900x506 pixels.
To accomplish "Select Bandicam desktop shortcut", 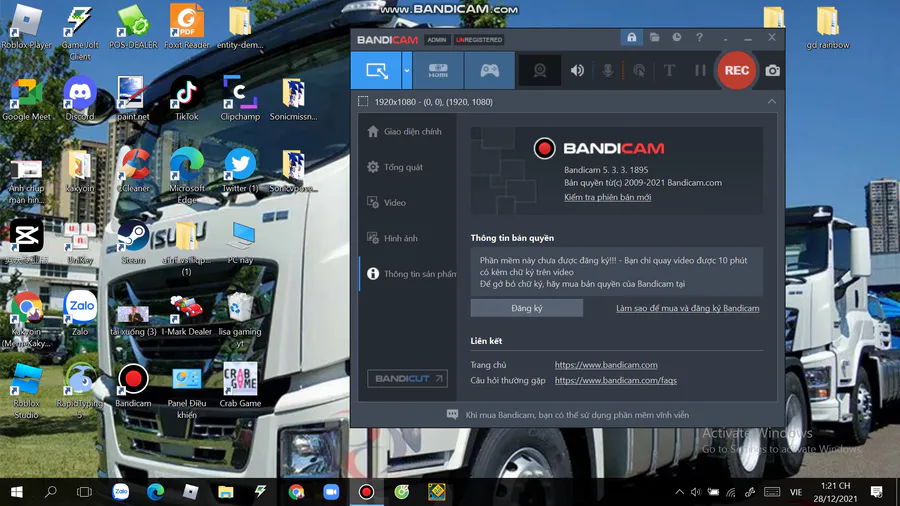I will point(133,386).
